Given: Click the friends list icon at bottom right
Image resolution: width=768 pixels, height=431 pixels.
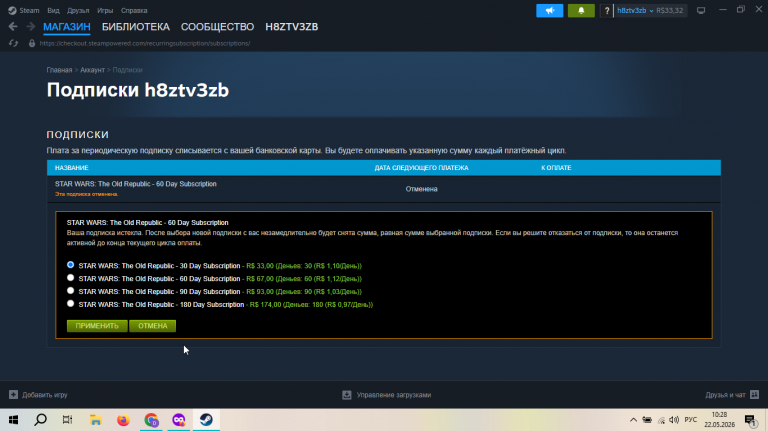Looking at the screenshot, I should (x=754, y=394).
